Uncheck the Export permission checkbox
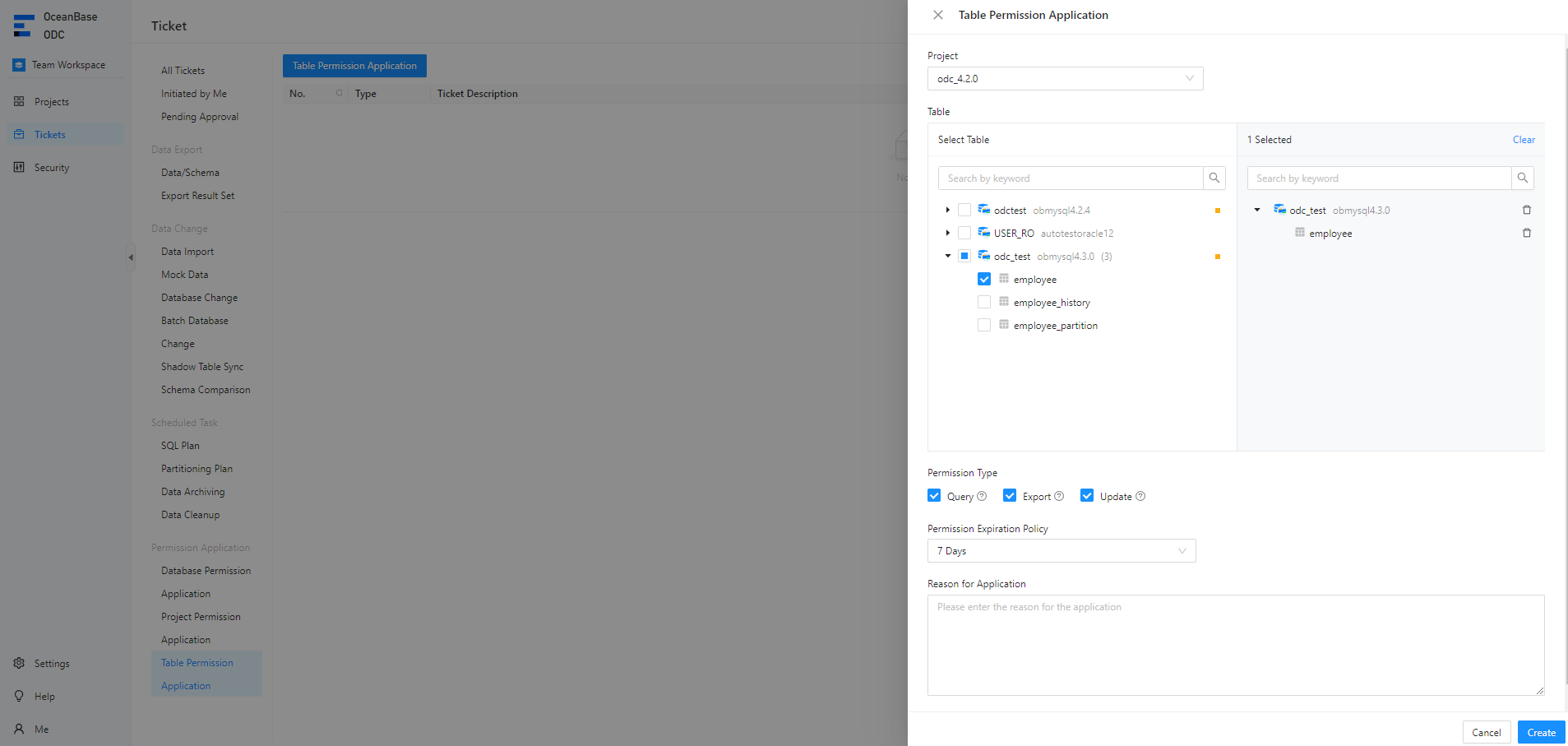Image resolution: width=1568 pixels, height=746 pixels. [x=1010, y=496]
